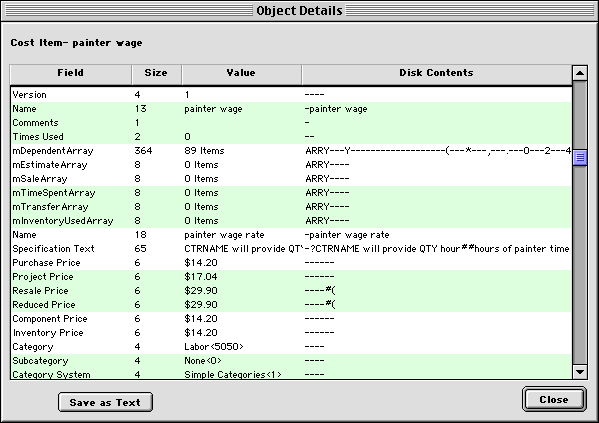Image resolution: width=599 pixels, height=423 pixels.
Task: Click the scroll down arrow
Action: (580, 372)
